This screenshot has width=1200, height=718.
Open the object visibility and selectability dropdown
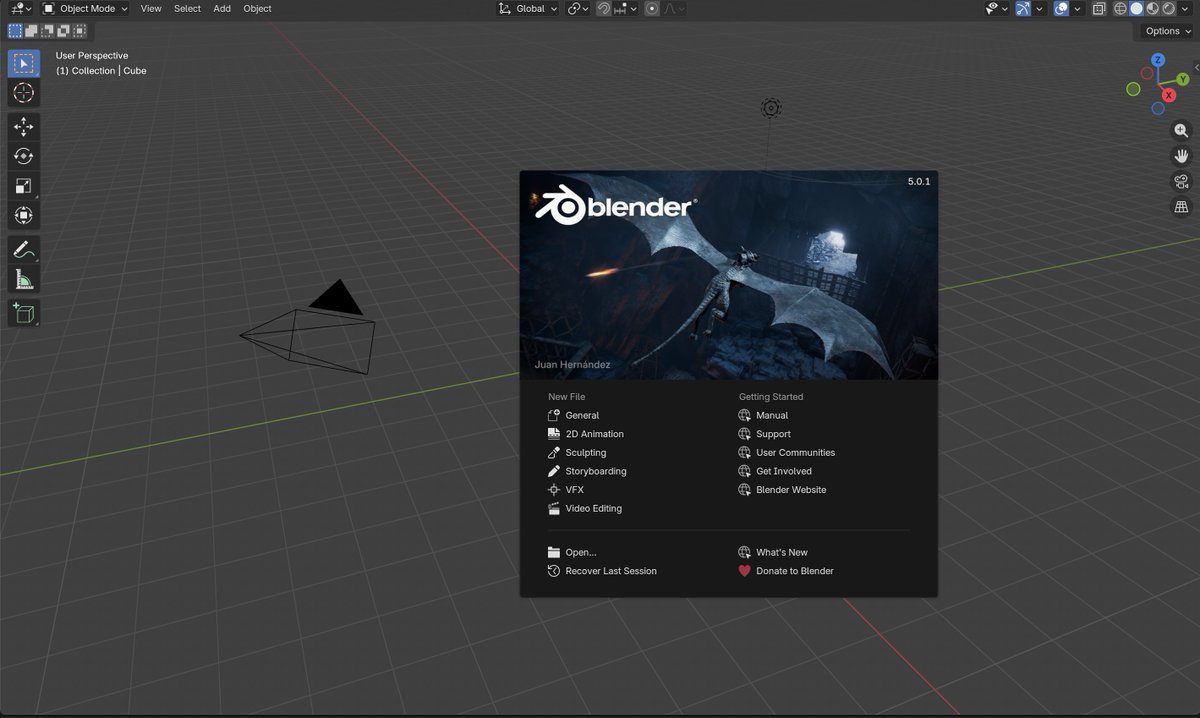pos(997,8)
